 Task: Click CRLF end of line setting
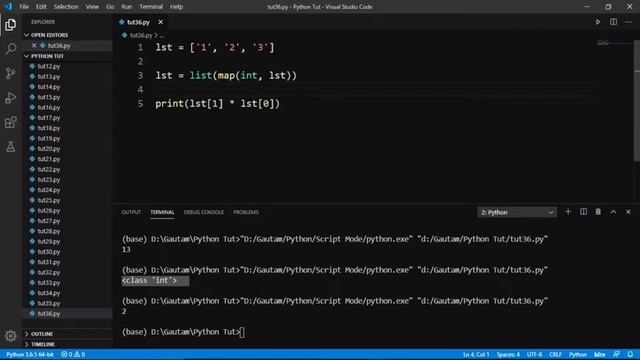(555, 354)
